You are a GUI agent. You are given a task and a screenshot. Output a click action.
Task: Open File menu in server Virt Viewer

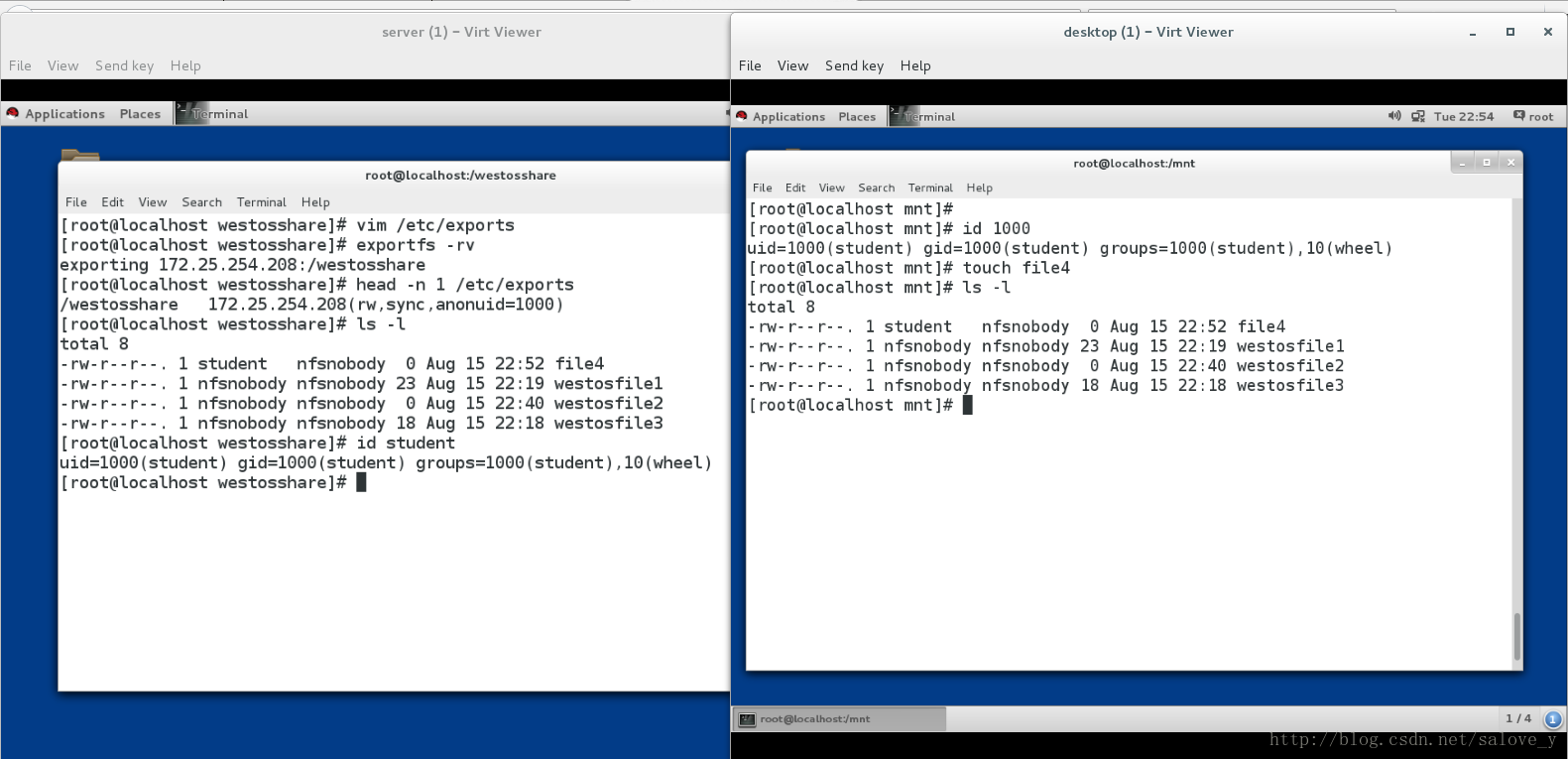click(x=20, y=65)
